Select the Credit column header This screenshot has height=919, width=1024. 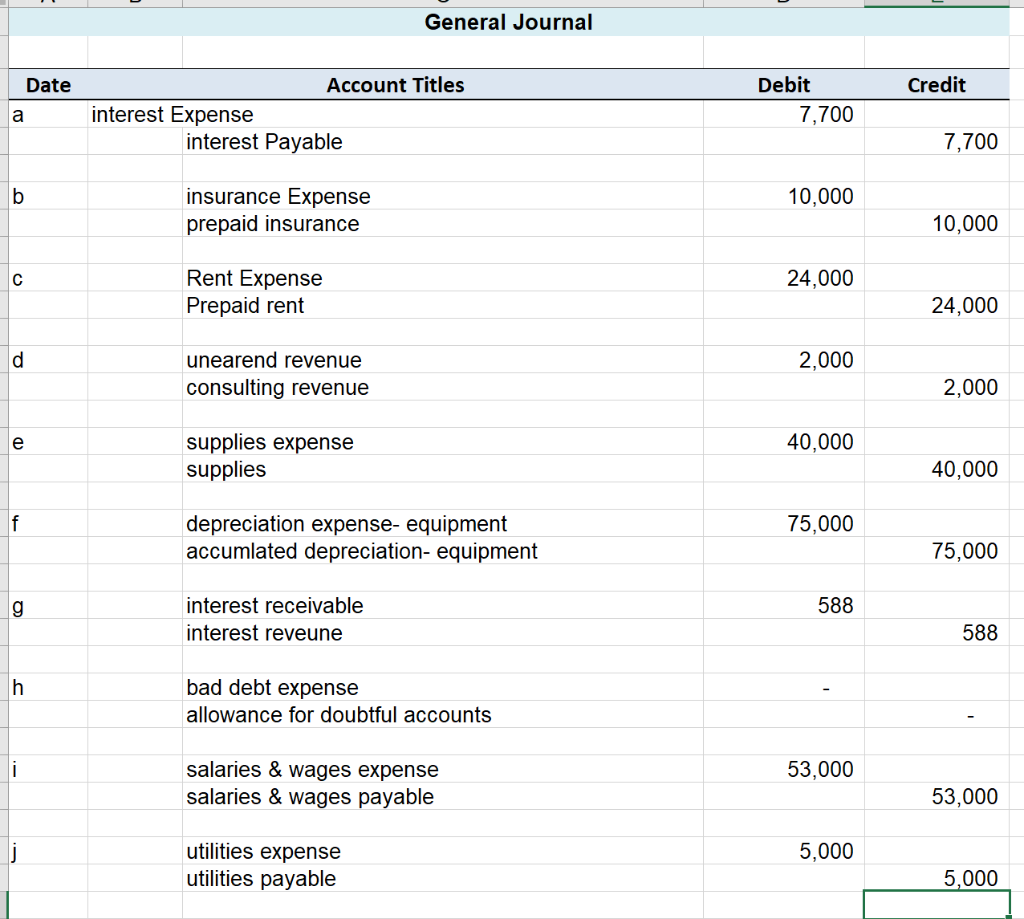coord(936,85)
